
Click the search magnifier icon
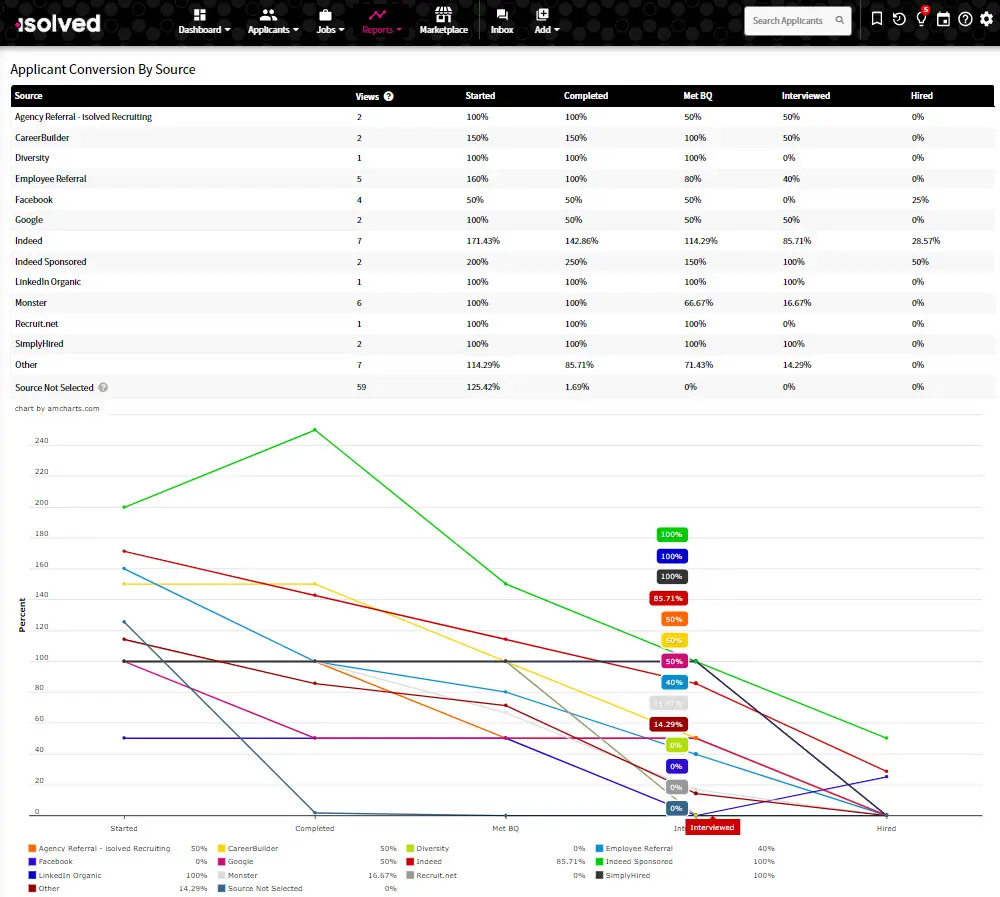coord(840,20)
